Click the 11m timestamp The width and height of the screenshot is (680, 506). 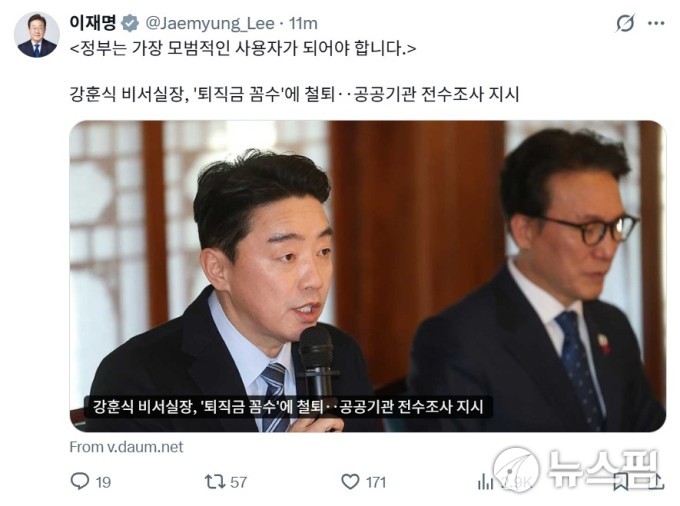(x=303, y=23)
